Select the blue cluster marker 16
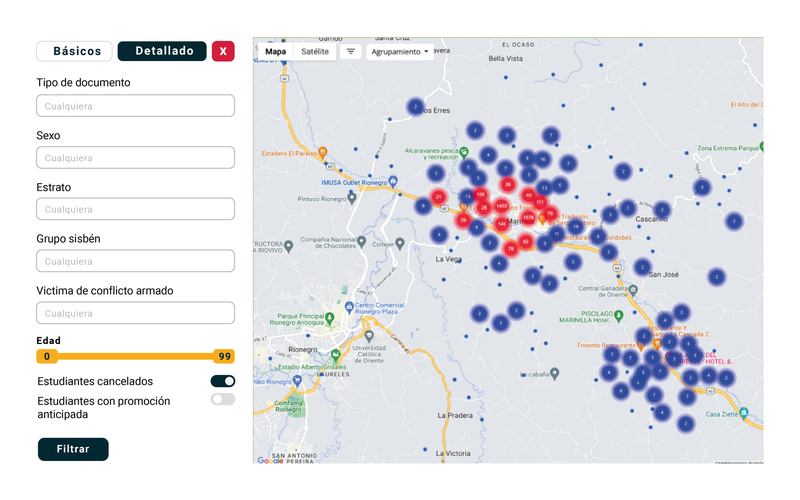Screen dimensions: 800x500 [x=543, y=159]
